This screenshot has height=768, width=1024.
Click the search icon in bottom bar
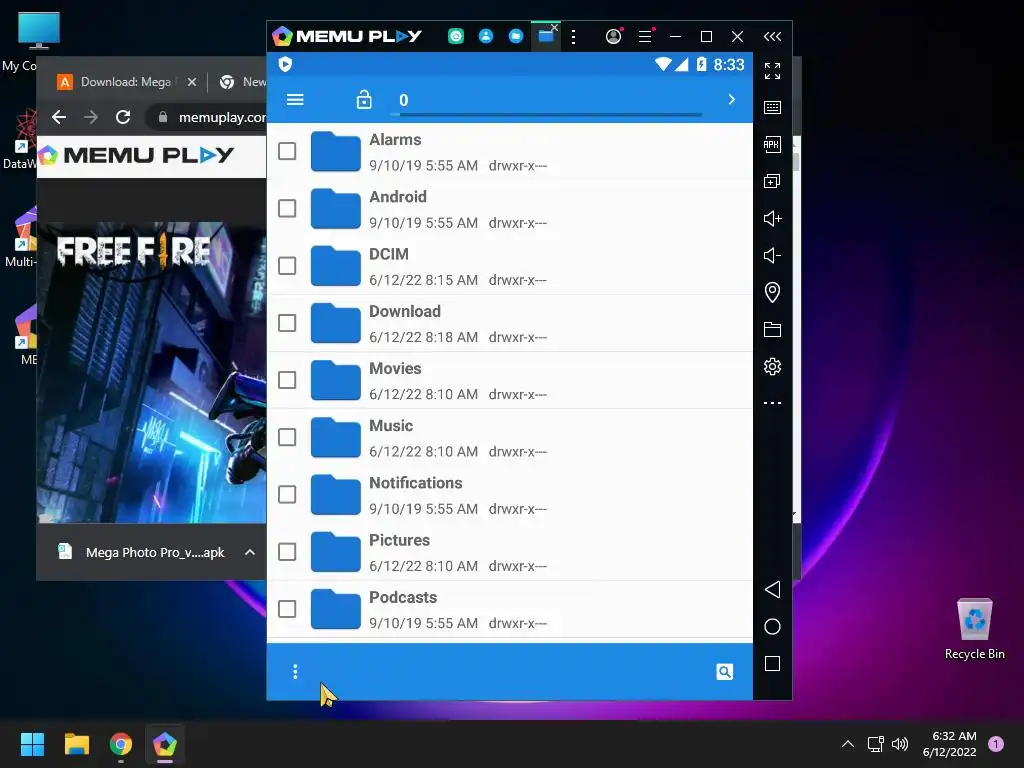(724, 671)
